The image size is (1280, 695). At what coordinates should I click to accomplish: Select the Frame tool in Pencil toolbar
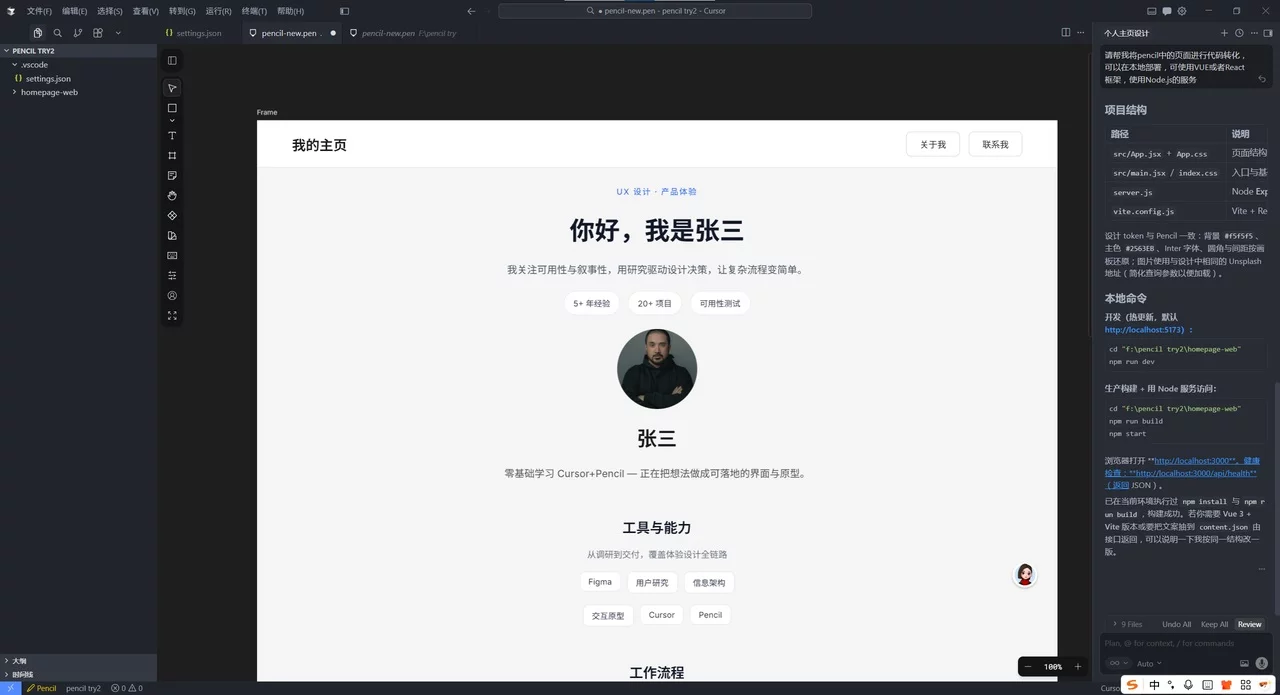point(171,155)
